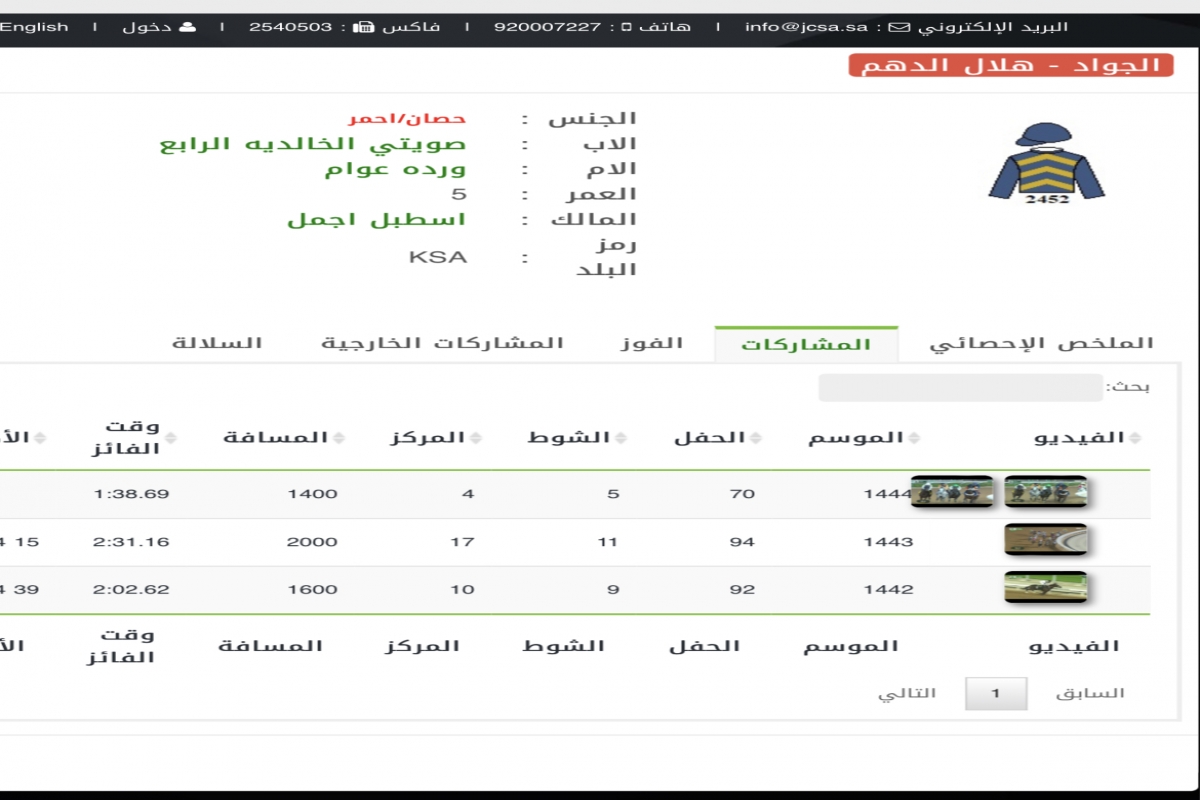Click the بحث search input field
The width and height of the screenshot is (1200, 800).
[959, 388]
